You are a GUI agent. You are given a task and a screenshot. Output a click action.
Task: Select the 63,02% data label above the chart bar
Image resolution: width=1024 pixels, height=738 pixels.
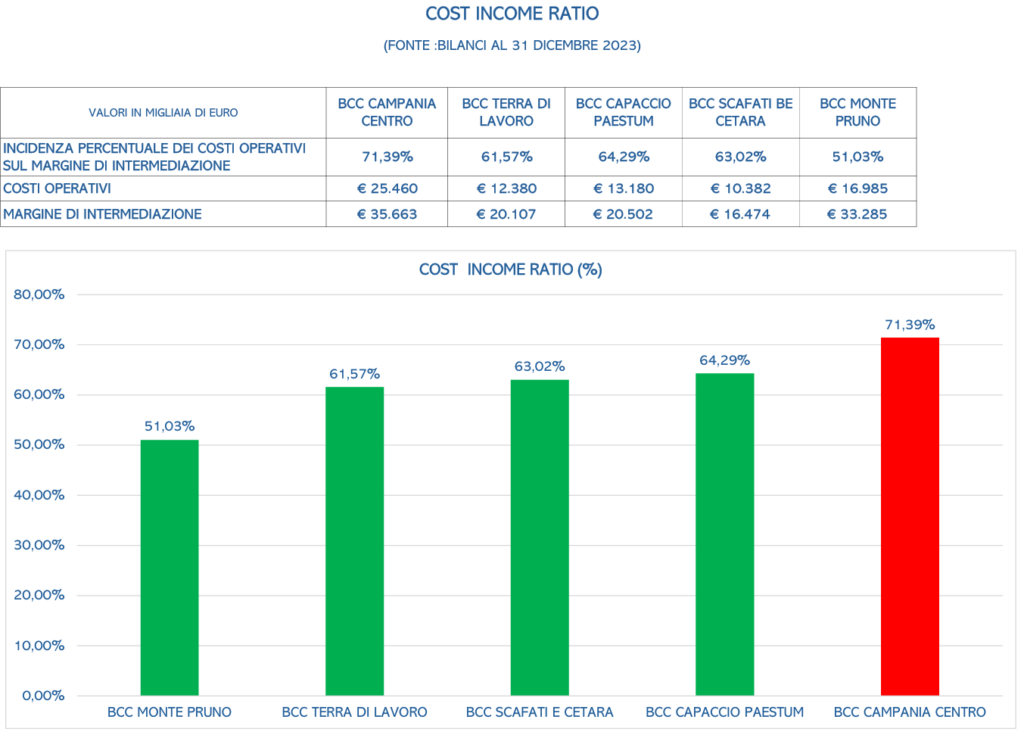(x=539, y=366)
